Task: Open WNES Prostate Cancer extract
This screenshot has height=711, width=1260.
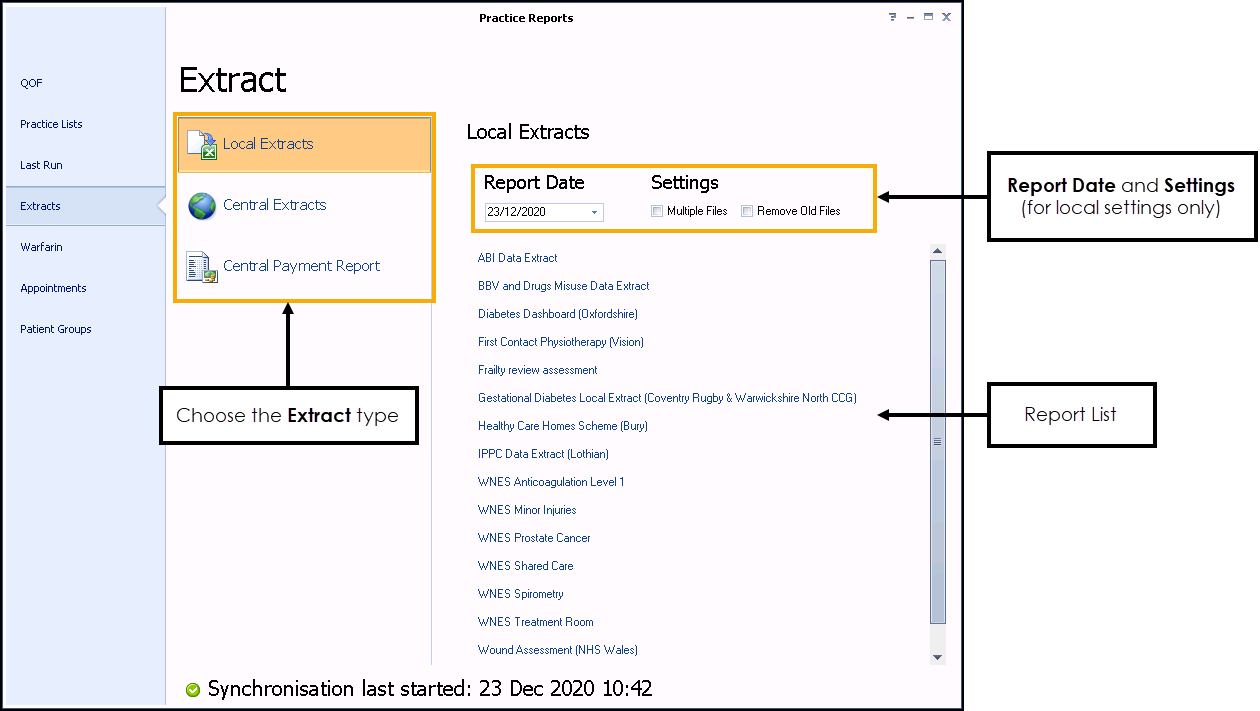Action: [534, 538]
